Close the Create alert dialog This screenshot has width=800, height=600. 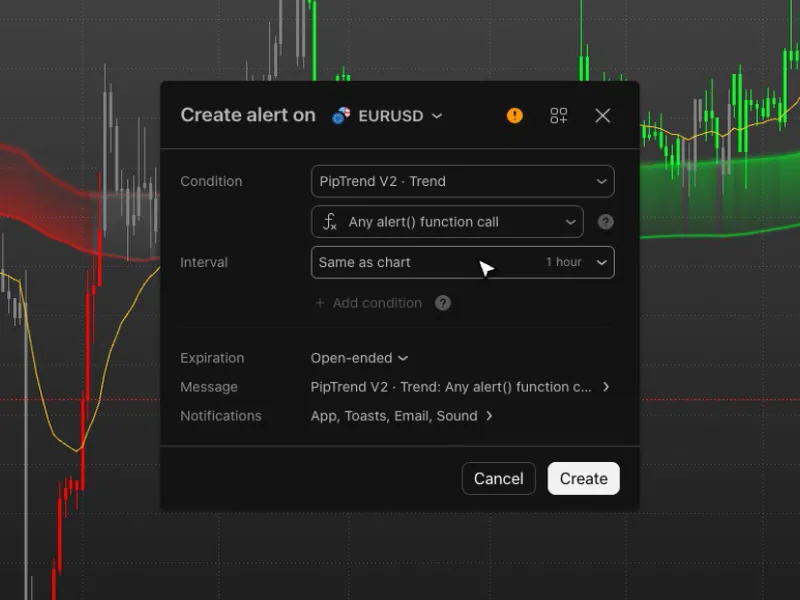(x=603, y=116)
